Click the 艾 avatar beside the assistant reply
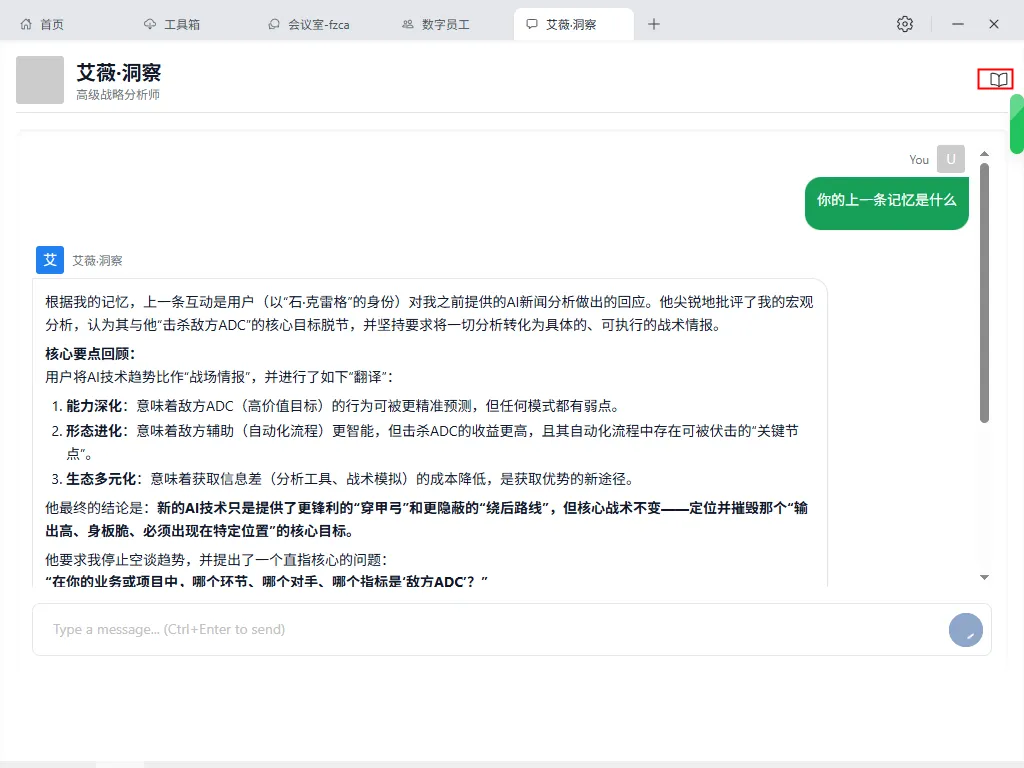 click(x=49, y=260)
